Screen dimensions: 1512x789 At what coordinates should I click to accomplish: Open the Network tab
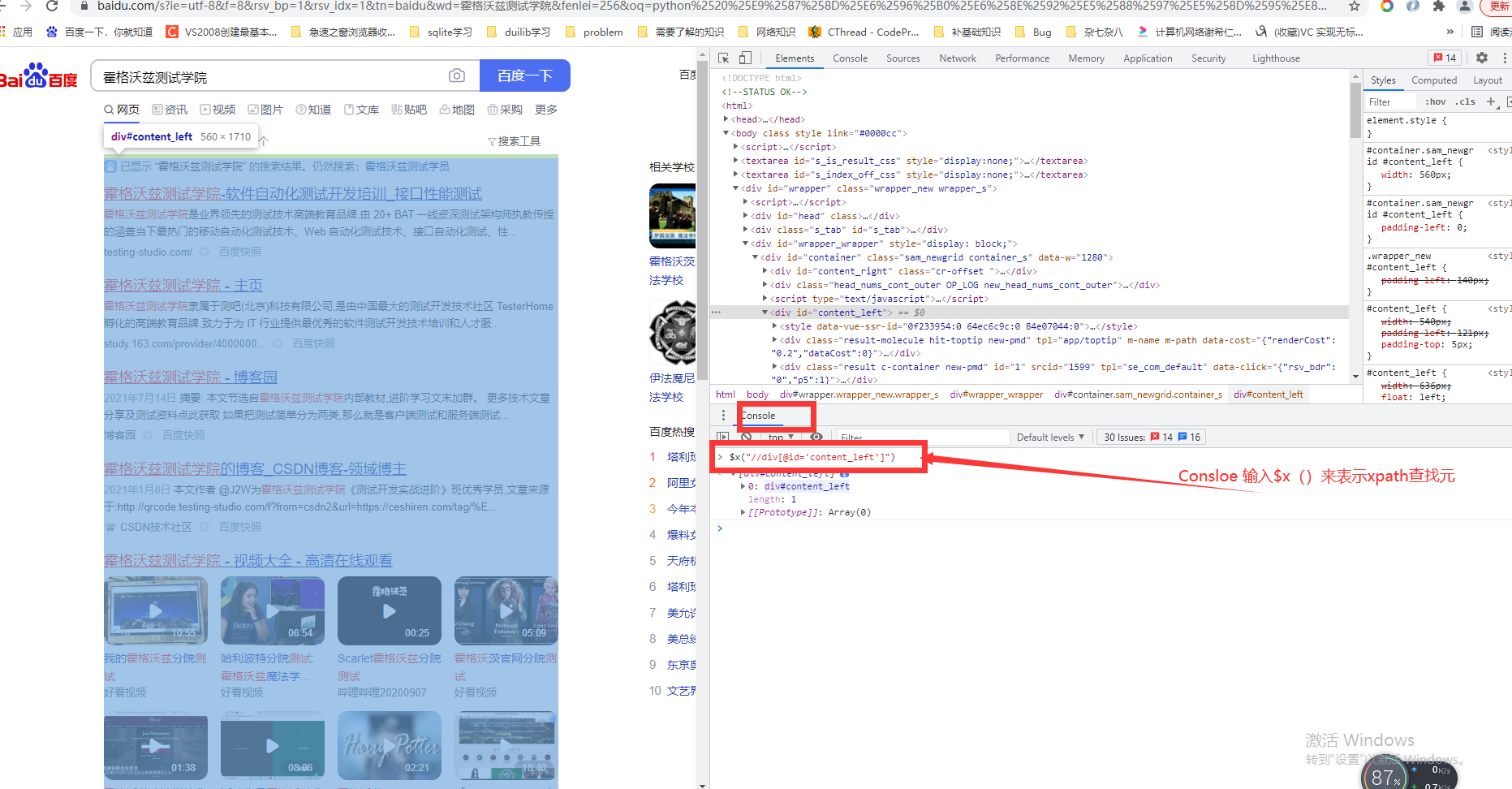(958, 58)
